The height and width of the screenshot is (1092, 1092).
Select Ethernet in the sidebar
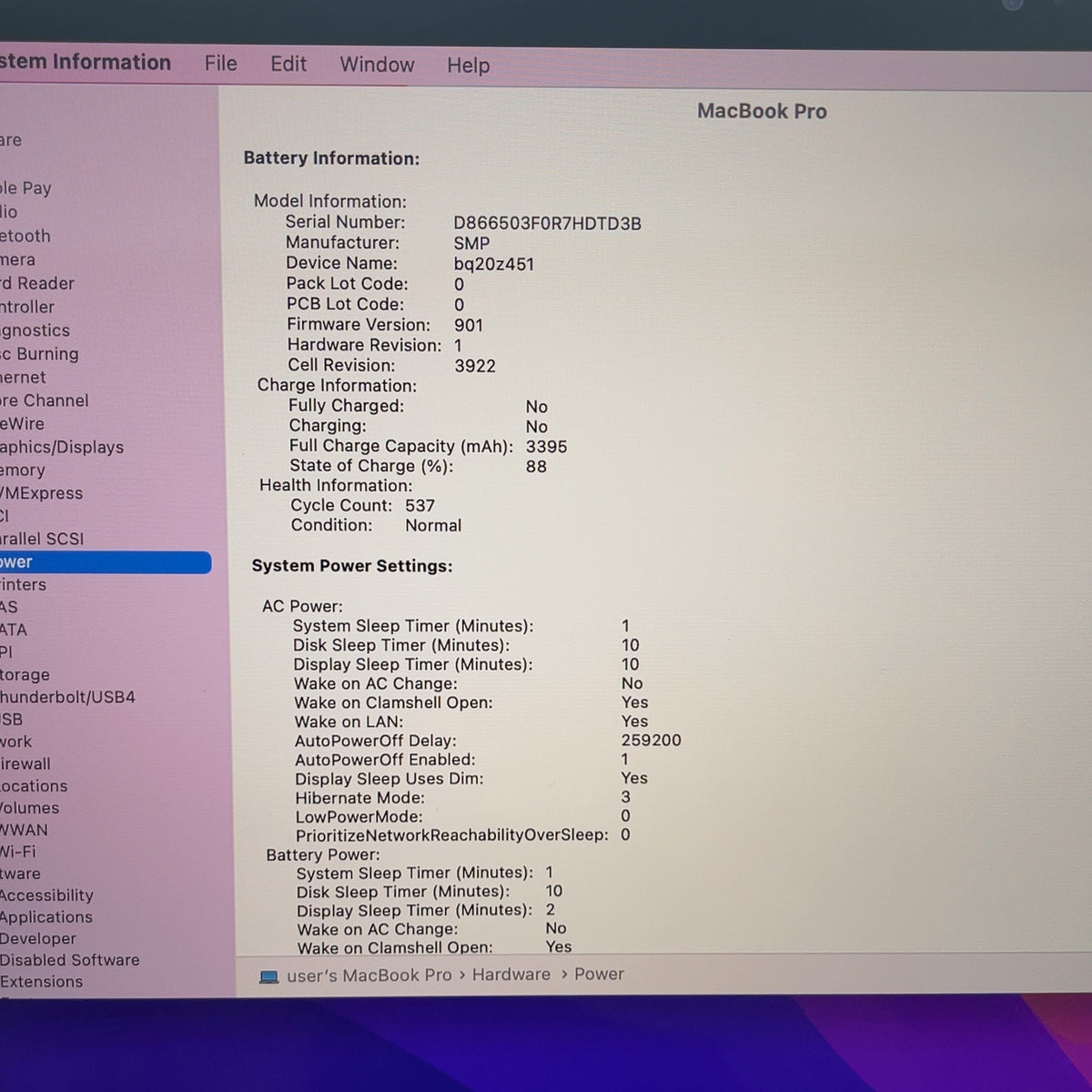point(23,377)
